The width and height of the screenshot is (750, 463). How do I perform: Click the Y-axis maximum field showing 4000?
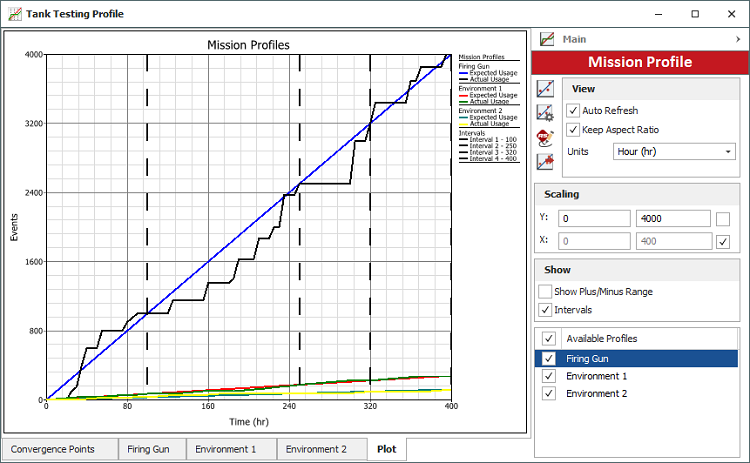672,218
